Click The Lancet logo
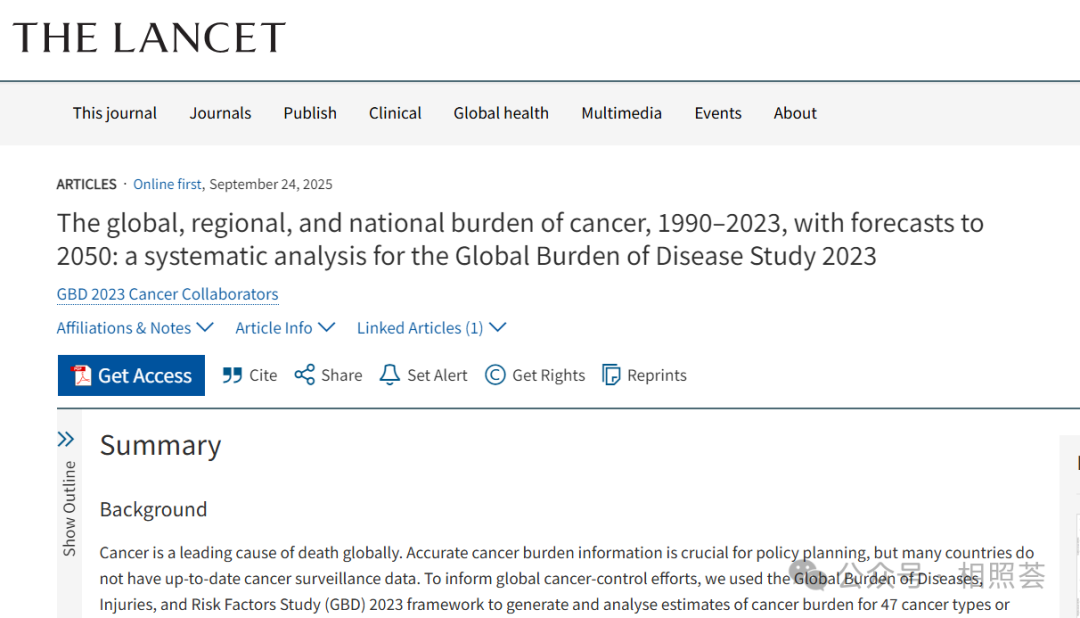 point(149,38)
